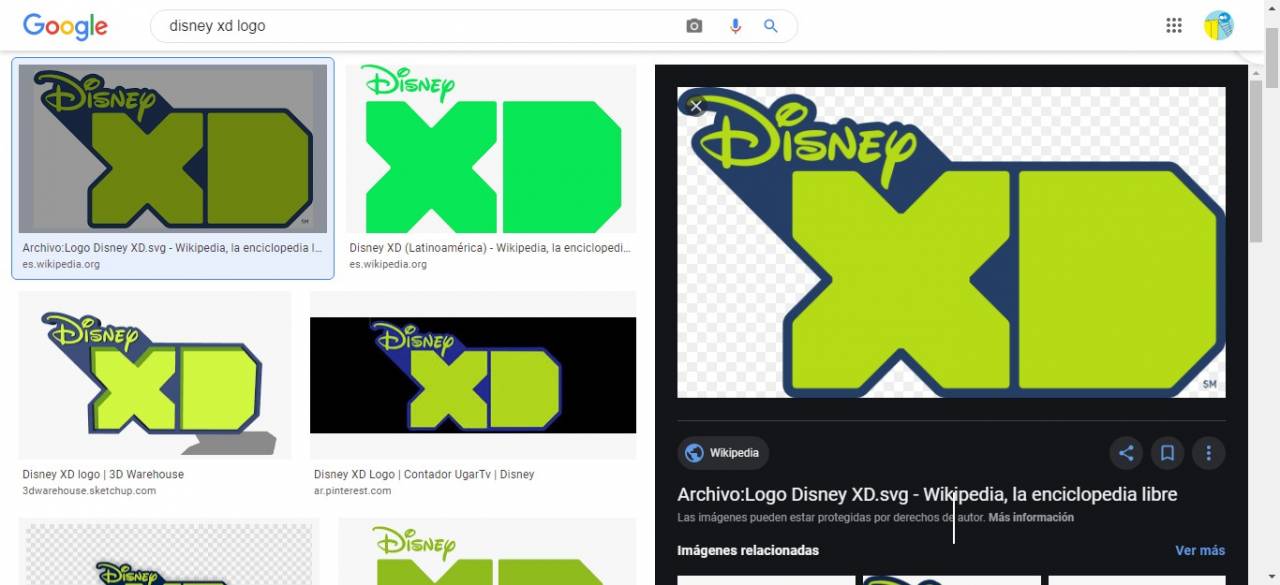
Task: Click 'Ver más' related images
Action: coord(1200,550)
